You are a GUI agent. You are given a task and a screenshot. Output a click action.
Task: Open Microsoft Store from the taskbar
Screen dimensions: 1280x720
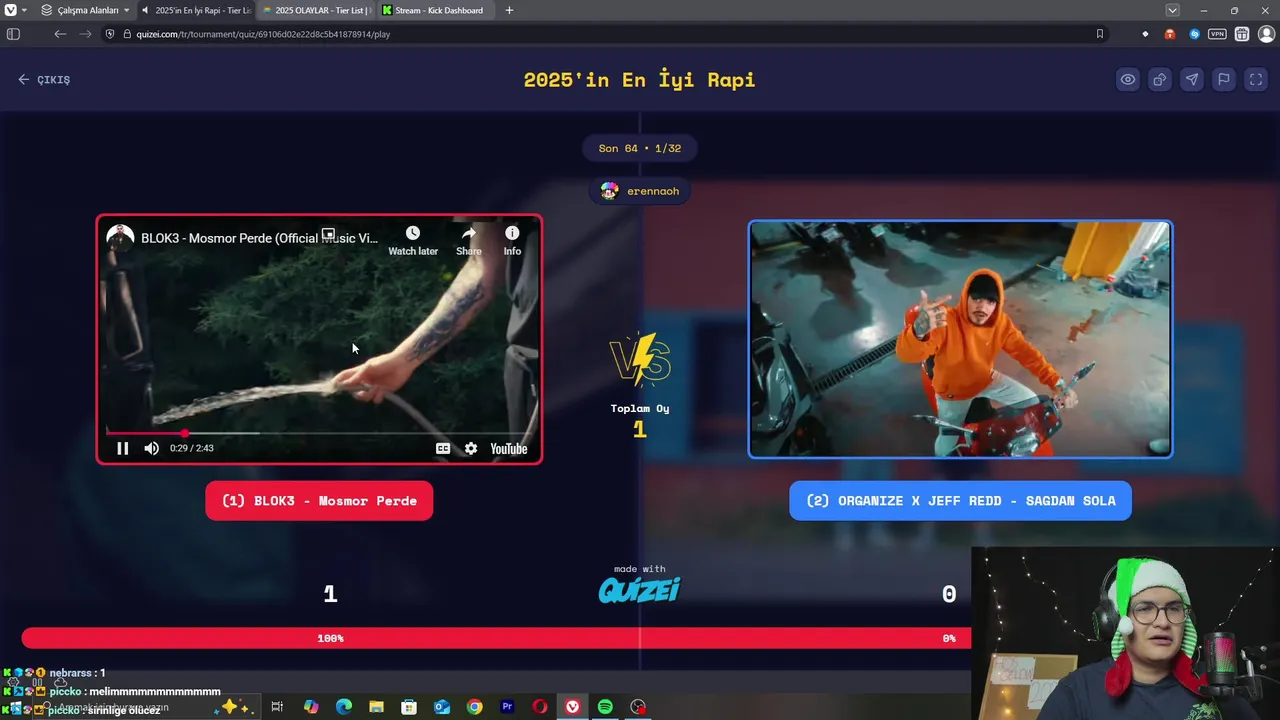click(409, 707)
